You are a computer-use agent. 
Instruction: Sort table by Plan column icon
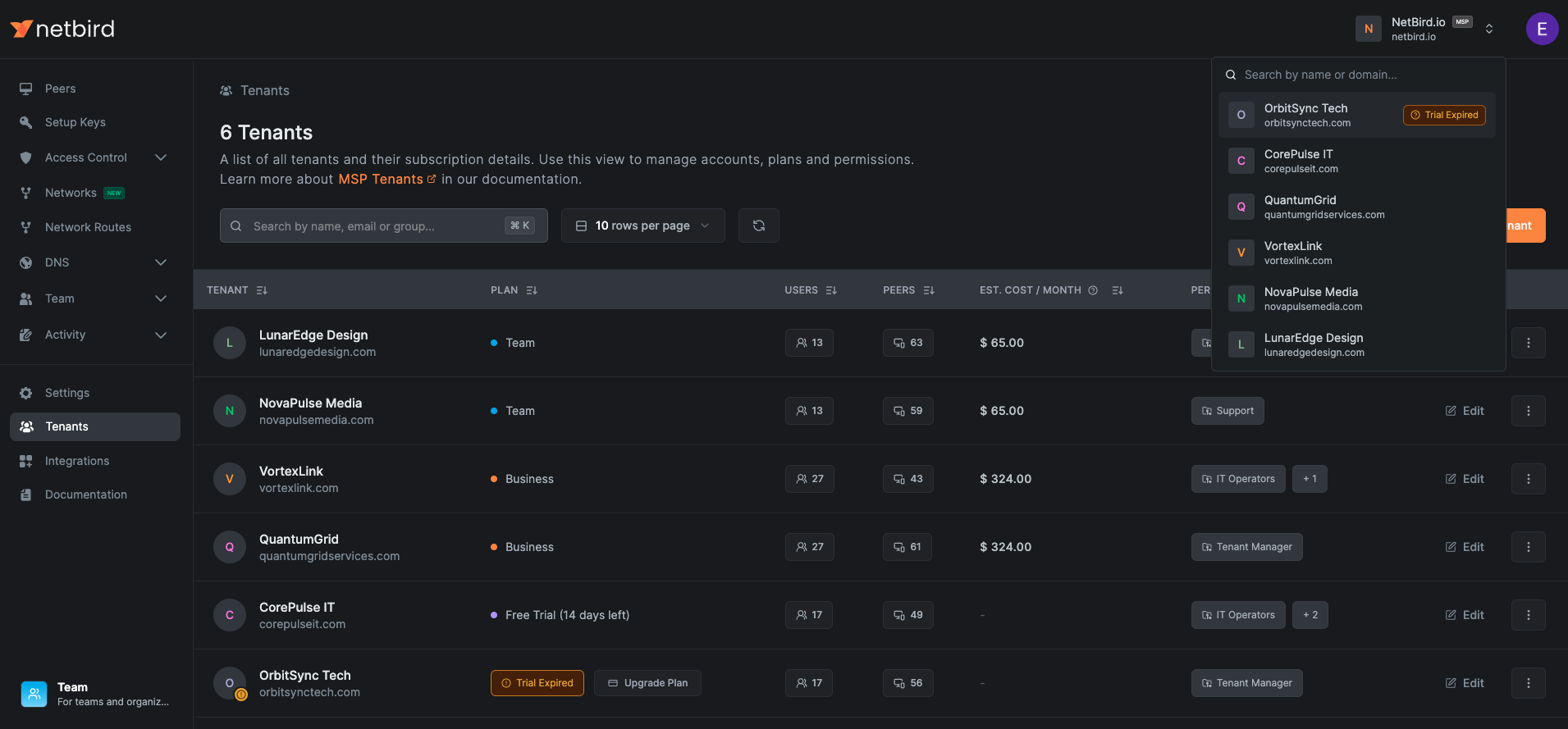(532, 290)
